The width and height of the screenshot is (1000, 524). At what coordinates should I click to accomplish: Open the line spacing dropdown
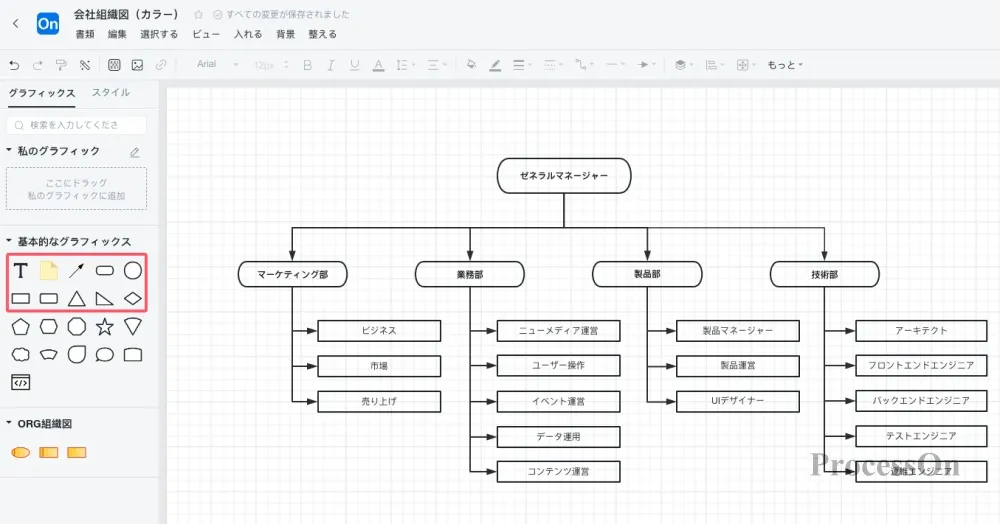406,65
